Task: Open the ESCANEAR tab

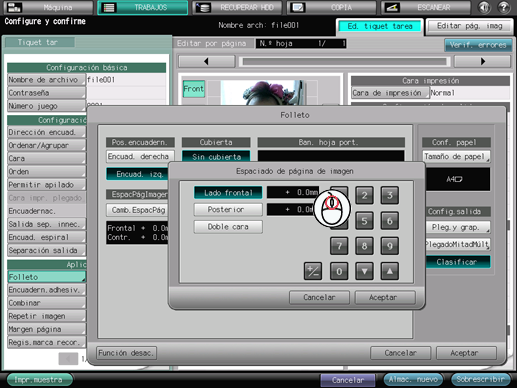Action: 426,8
